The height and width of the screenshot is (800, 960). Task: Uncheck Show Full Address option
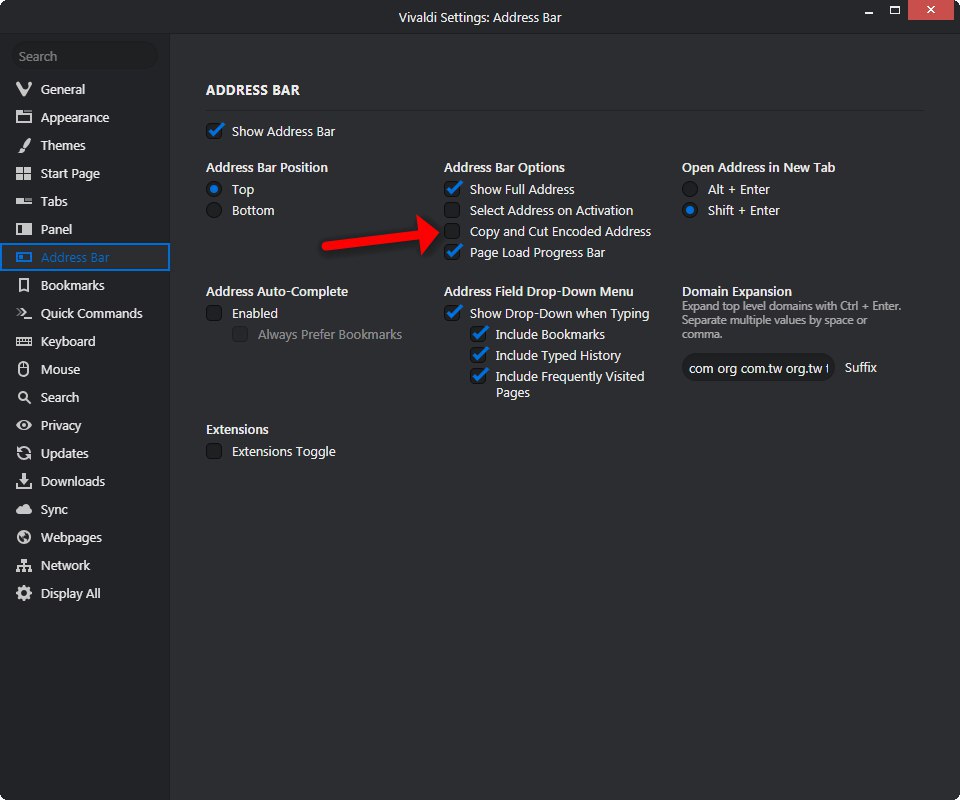[453, 189]
